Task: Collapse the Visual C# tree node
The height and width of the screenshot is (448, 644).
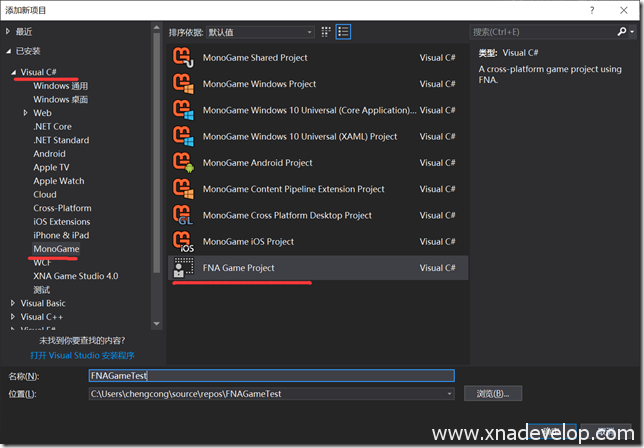Action: [x=13, y=72]
